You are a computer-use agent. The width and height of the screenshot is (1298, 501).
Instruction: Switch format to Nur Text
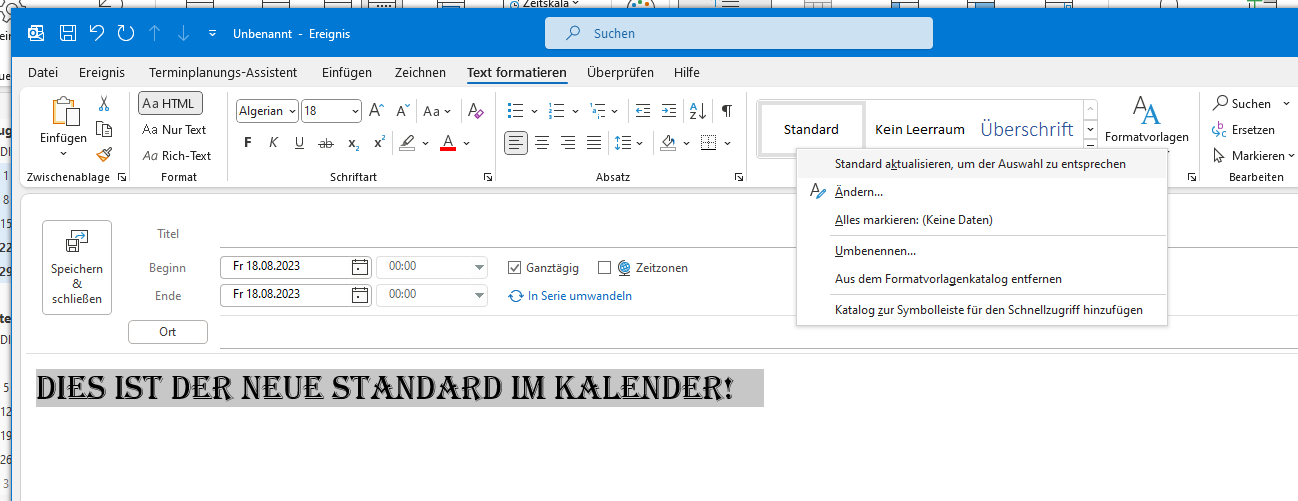click(174, 129)
